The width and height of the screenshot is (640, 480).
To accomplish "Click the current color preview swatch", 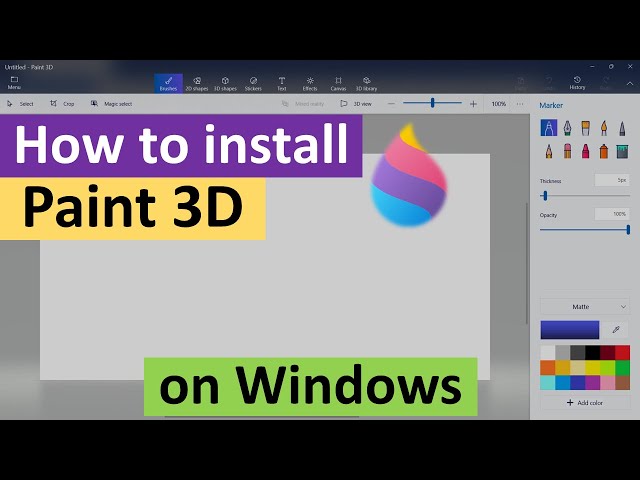I will point(569,330).
